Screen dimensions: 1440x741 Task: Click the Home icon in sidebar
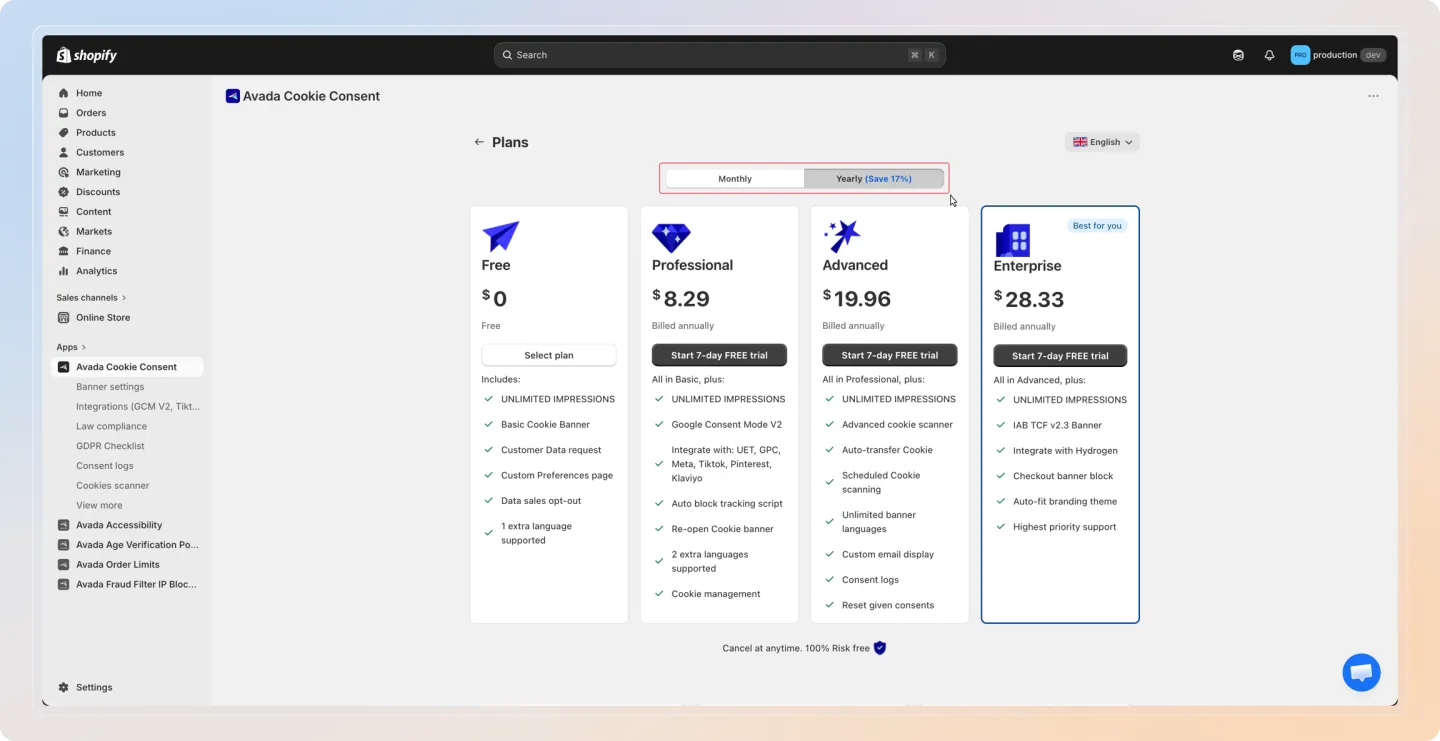(64, 93)
